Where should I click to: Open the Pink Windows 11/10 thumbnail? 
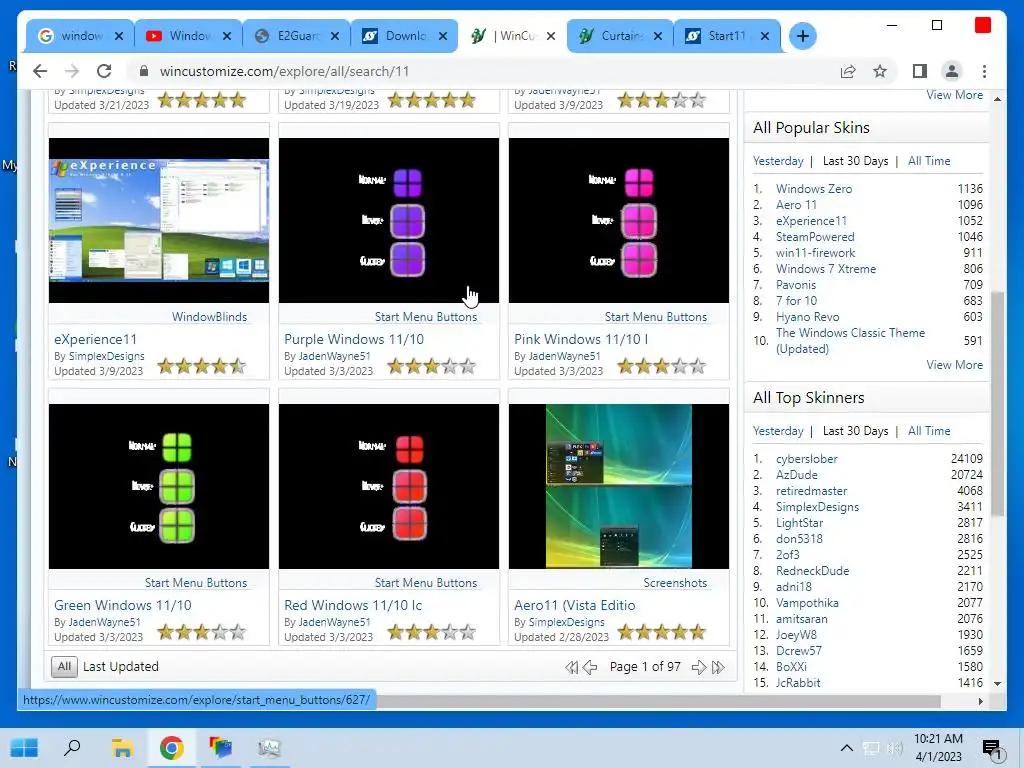(618, 220)
